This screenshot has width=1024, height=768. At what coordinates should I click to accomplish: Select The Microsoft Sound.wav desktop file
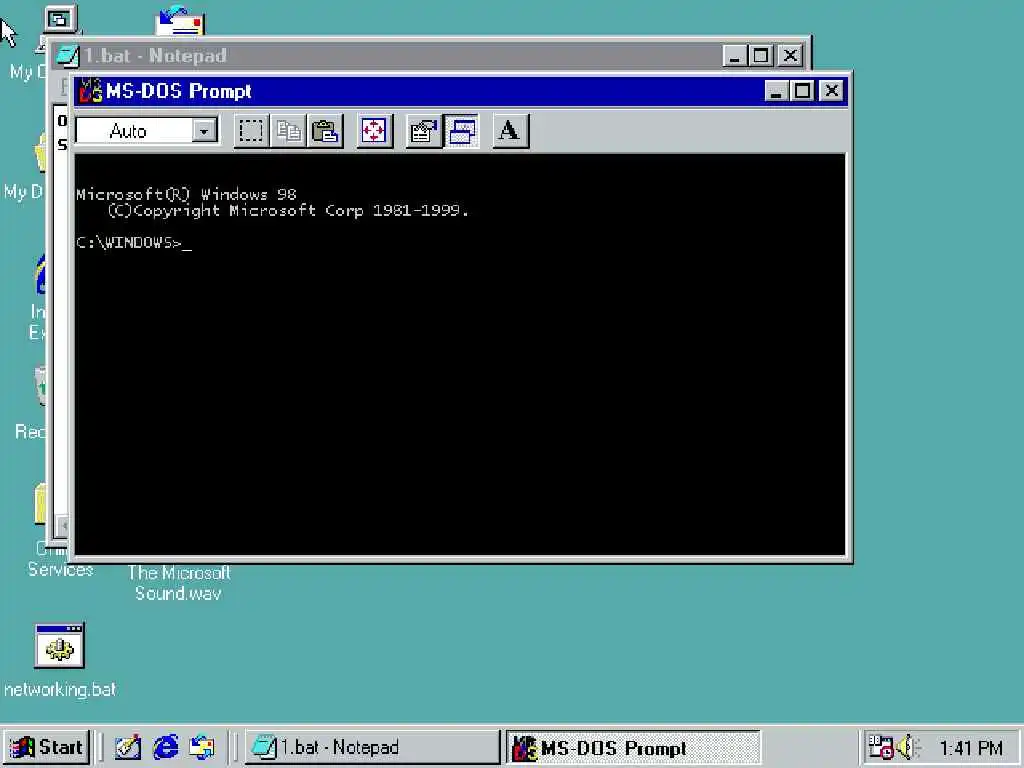pos(178,583)
